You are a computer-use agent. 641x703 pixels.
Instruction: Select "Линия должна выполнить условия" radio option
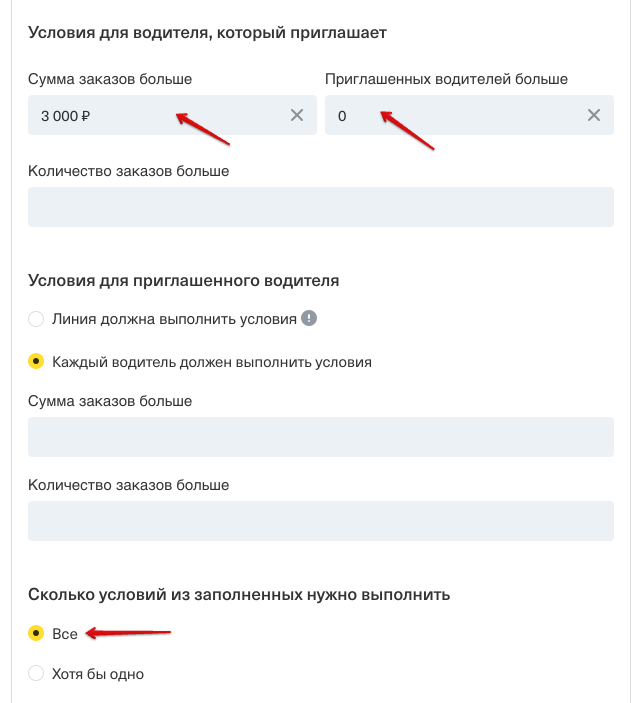37,319
